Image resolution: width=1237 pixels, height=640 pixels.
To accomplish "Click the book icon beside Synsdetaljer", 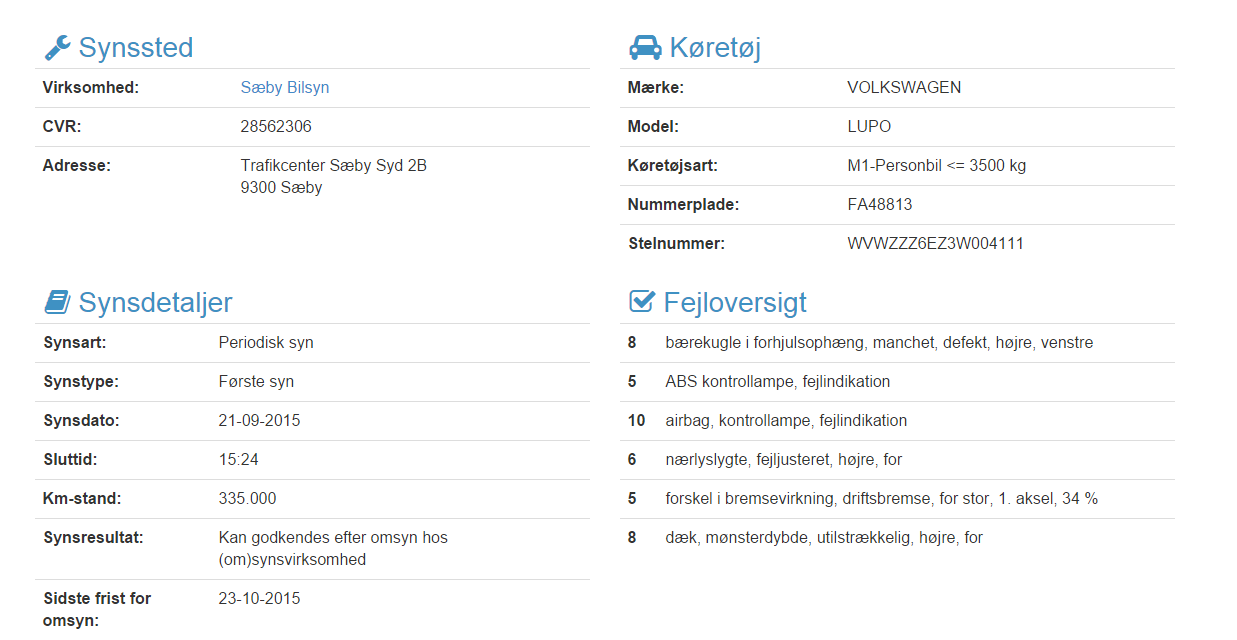I will 57,302.
